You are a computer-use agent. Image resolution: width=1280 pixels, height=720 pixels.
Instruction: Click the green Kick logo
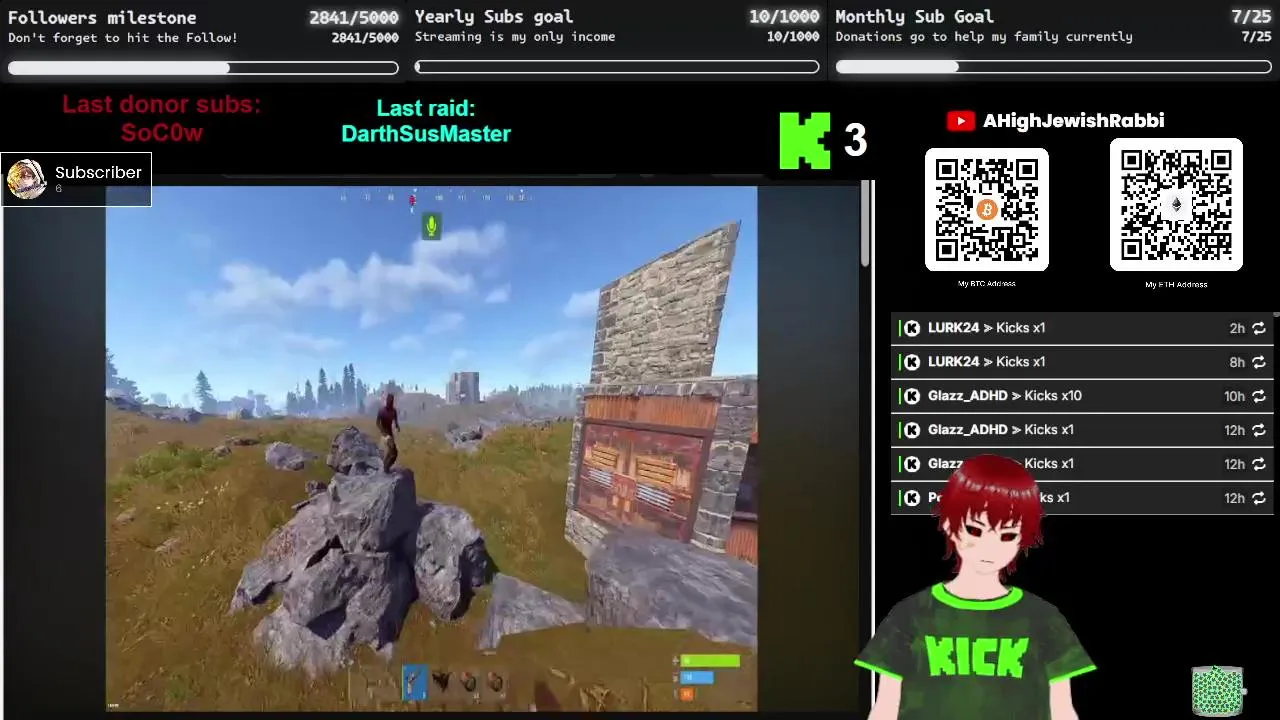pos(805,140)
